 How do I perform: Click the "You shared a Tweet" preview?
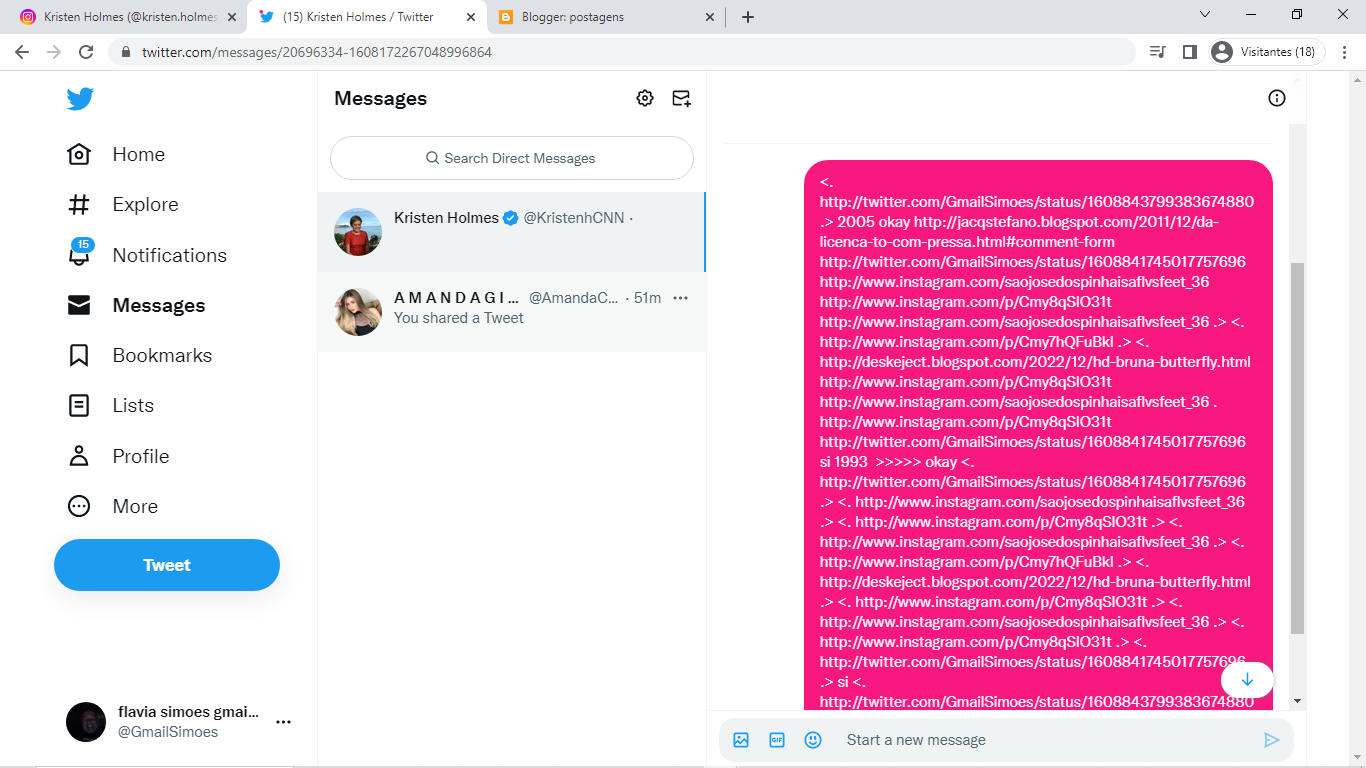click(459, 318)
